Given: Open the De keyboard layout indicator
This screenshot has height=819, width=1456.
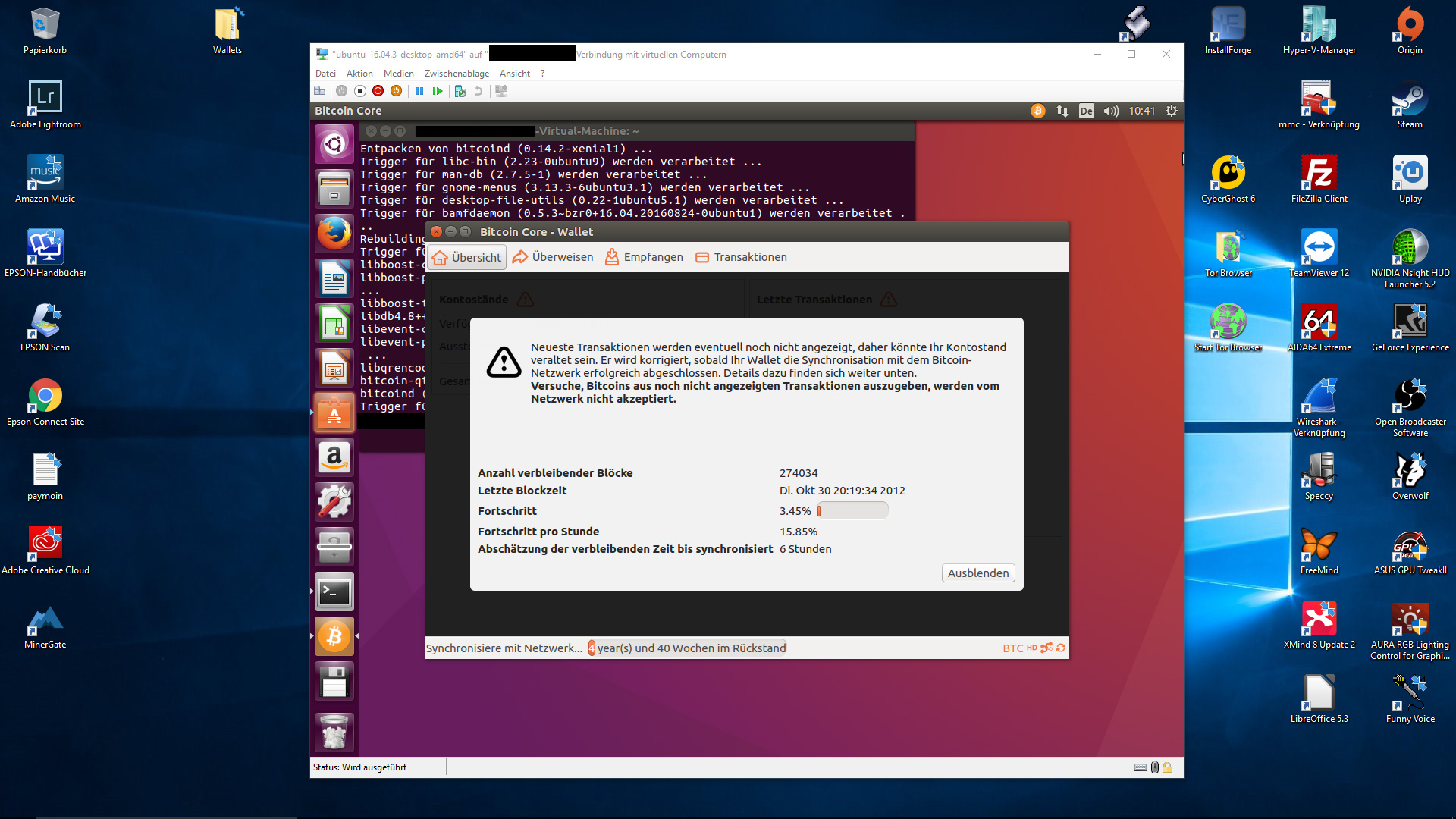Looking at the screenshot, I should pos(1086,111).
